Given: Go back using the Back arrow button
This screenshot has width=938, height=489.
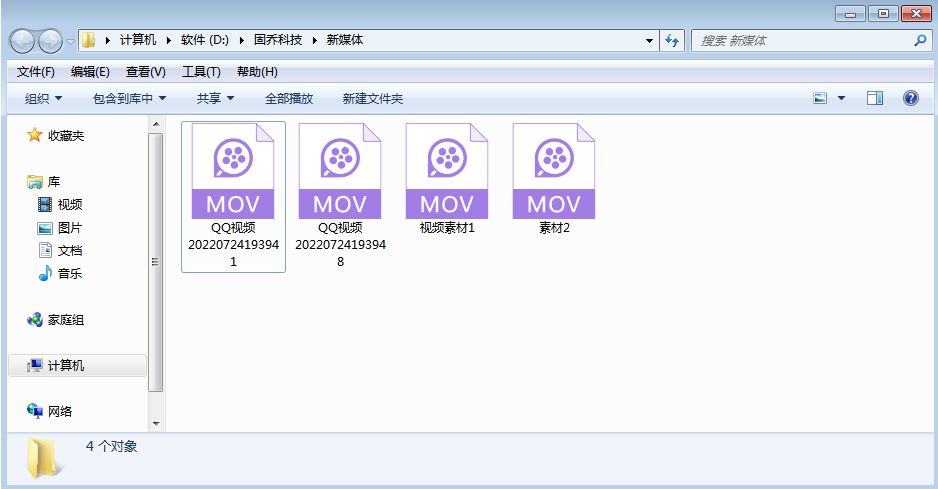Looking at the screenshot, I should click(22, 41).
